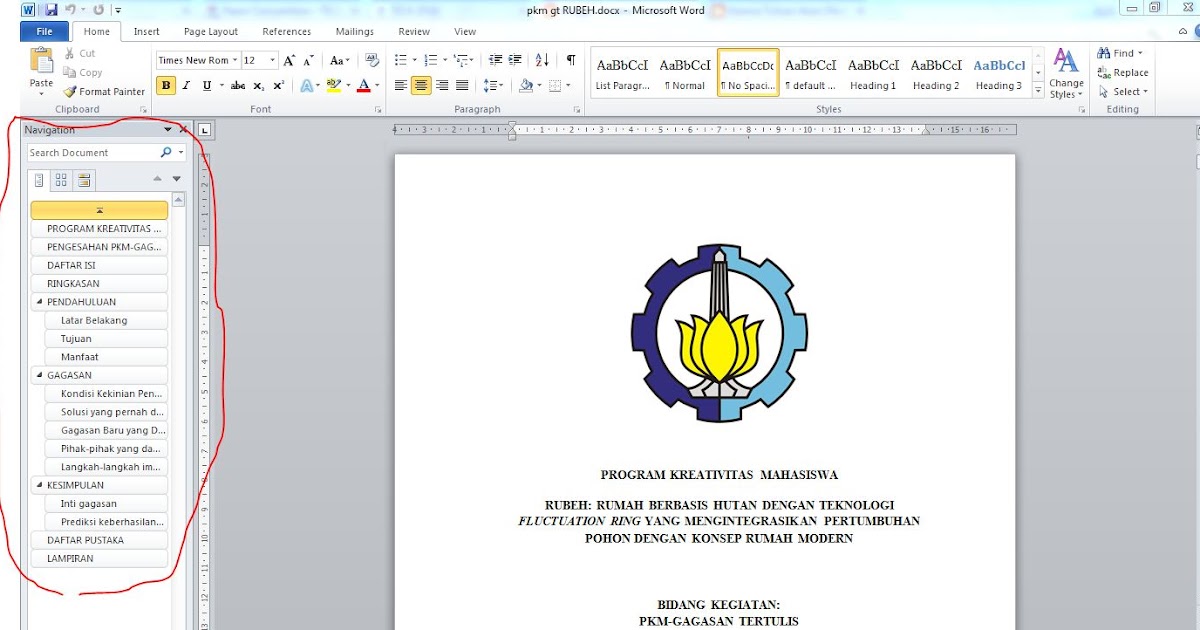Open the Review ribbon tab

[414, 31]
